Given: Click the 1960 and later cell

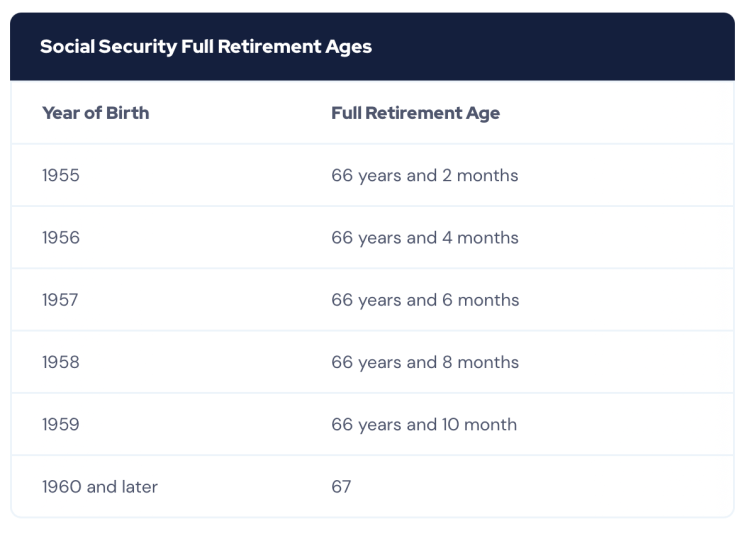Looking at the screenshot, I should (x=99, y=487).
